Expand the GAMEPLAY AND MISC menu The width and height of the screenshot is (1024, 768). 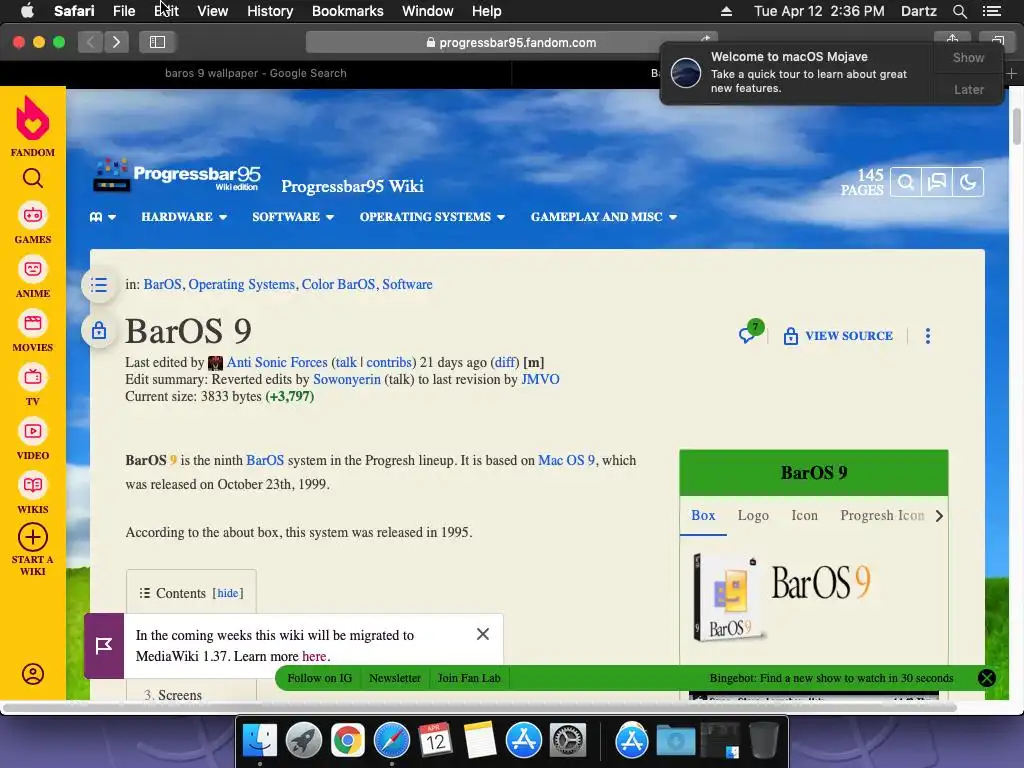coord(603,217)
